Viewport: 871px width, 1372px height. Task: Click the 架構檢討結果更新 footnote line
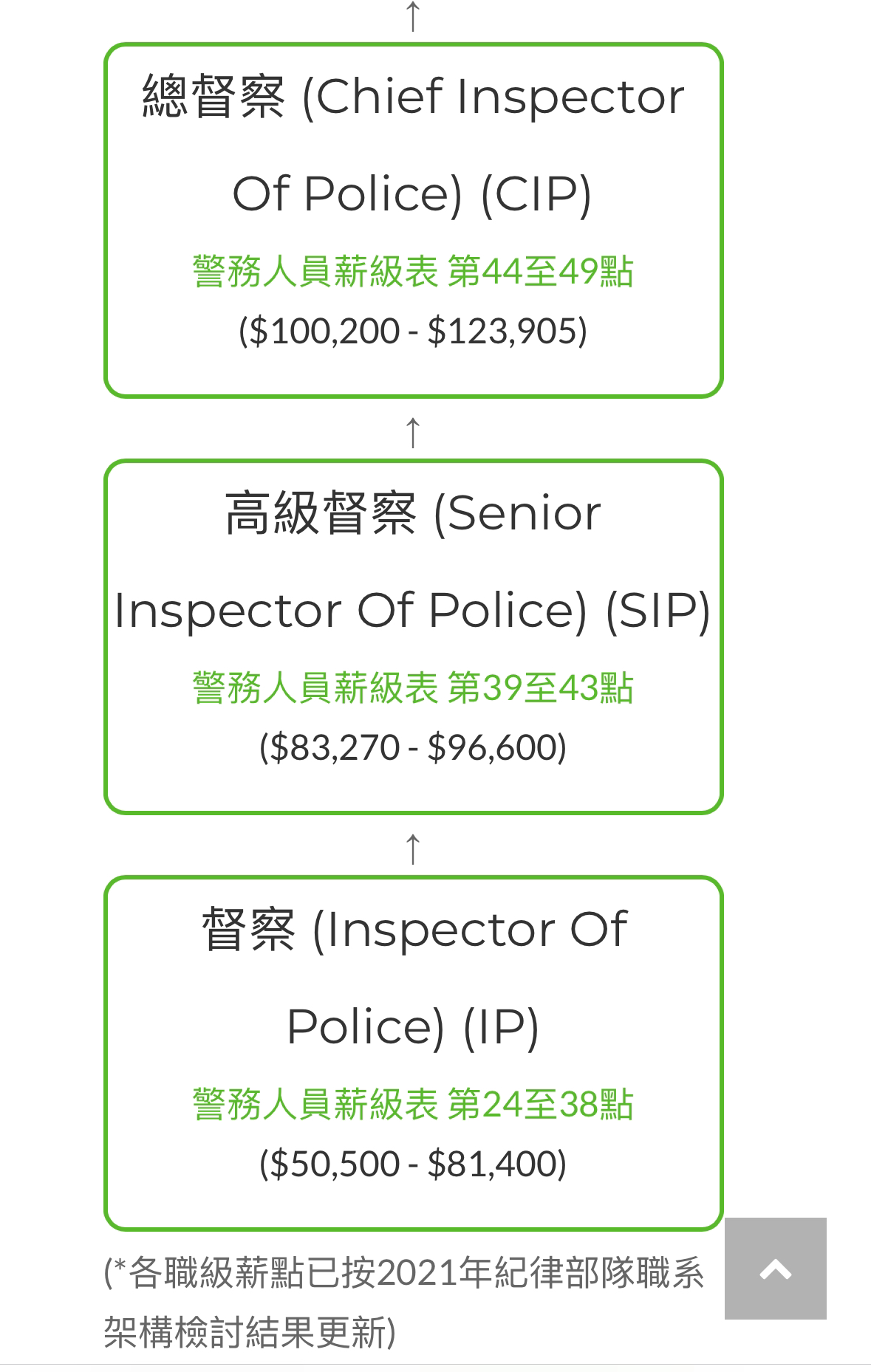(x=250, y=1333)
